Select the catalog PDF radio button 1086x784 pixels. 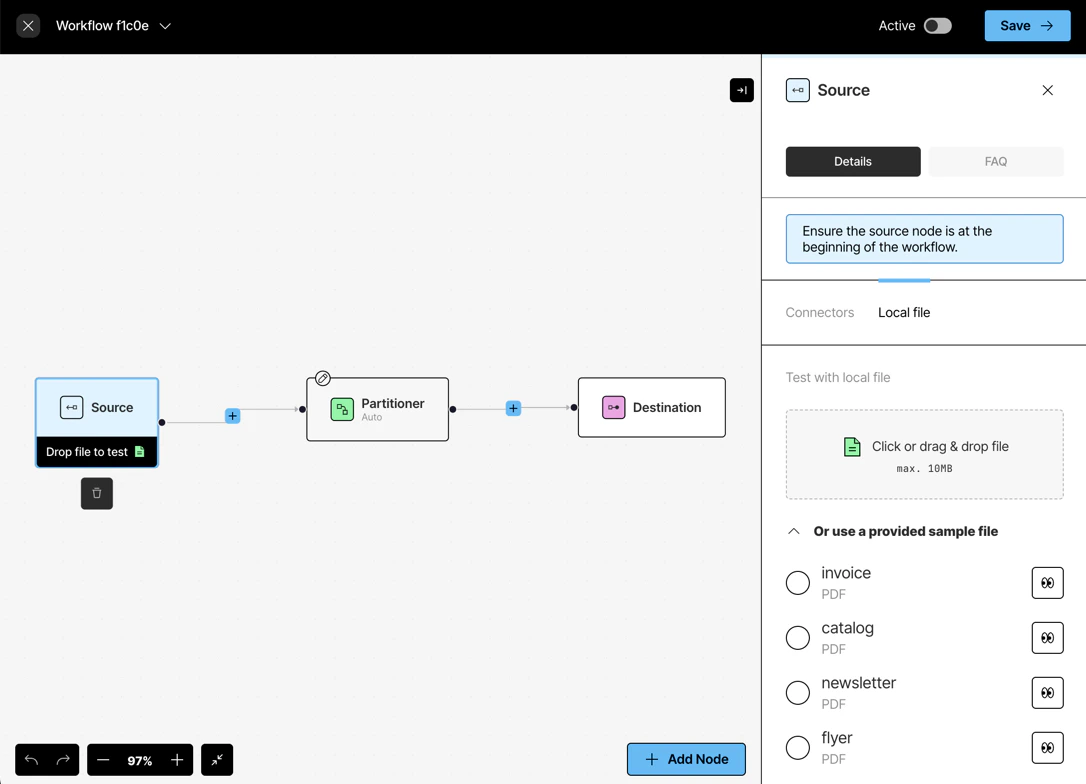point(797,637)
